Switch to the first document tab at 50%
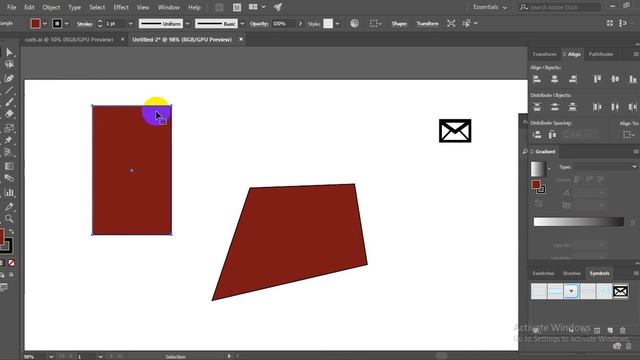Screen dimensions: 640x360 point(69,40)
